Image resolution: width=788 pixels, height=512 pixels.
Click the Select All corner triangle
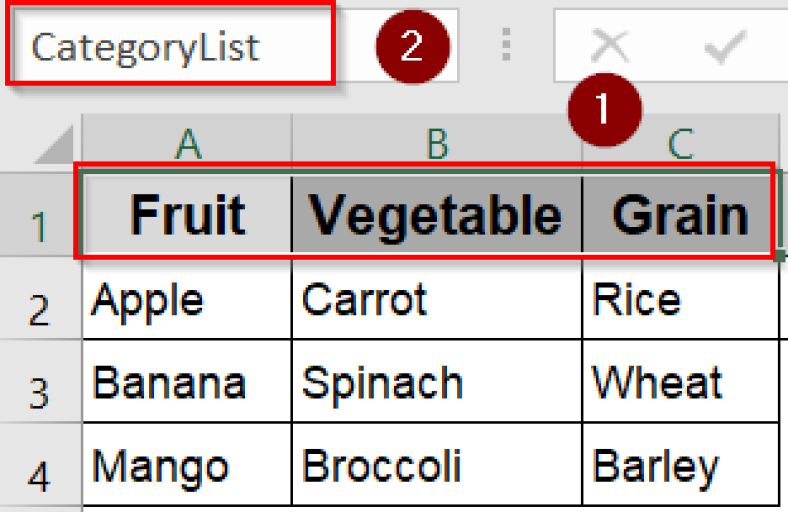tap(55, 145)
